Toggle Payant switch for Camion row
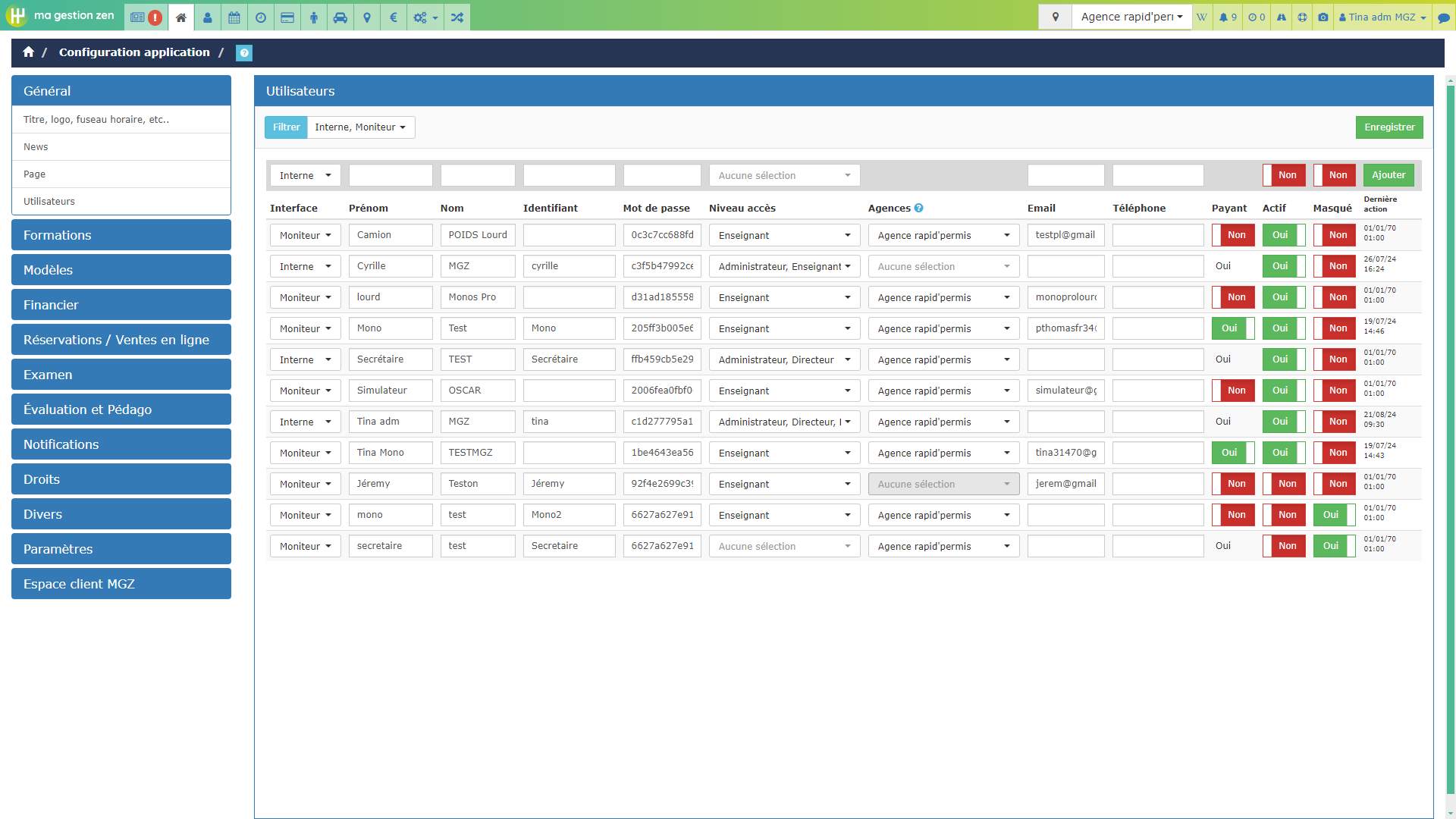Screen dimensions: 1456x819 (1232, 235)
